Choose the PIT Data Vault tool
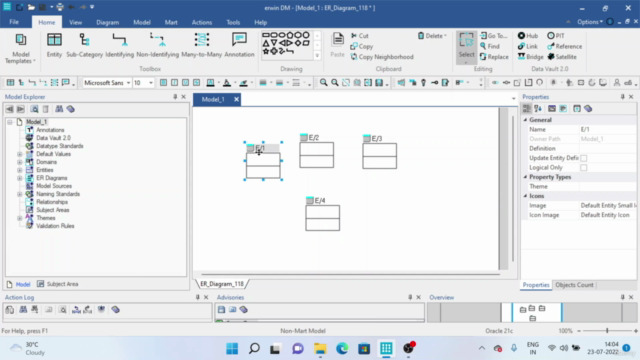This screenshot has height=360, width=640. pos(556,36)
